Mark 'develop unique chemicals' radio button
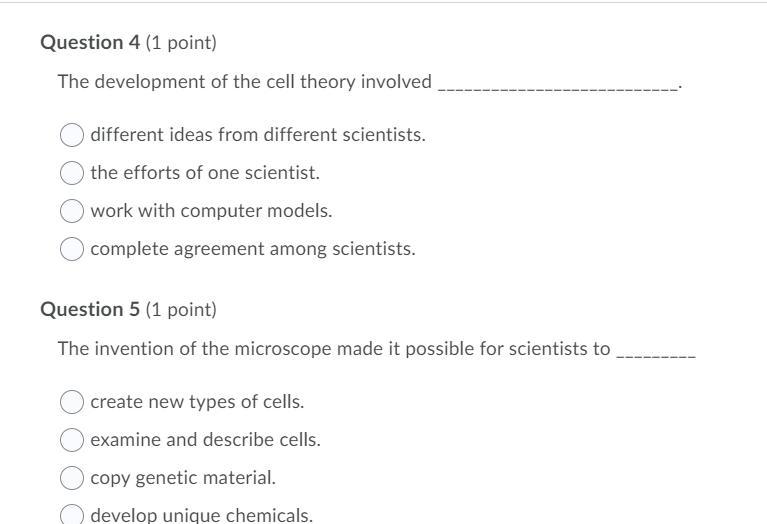 pos(72,515)
